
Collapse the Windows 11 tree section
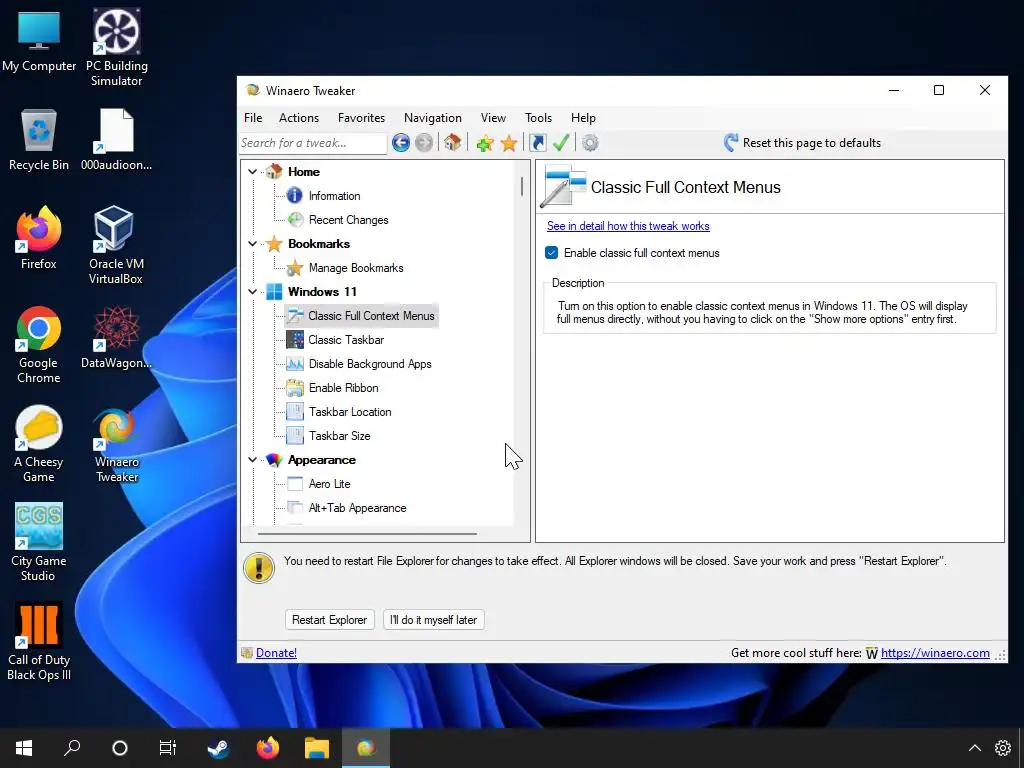[x=253, y=292]
